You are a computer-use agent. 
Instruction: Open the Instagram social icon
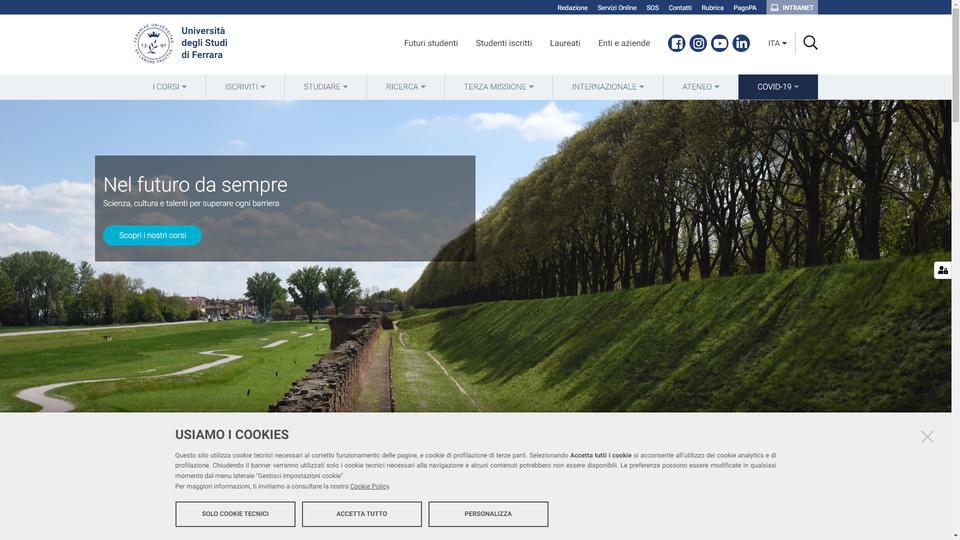click(x=698, y=43)
